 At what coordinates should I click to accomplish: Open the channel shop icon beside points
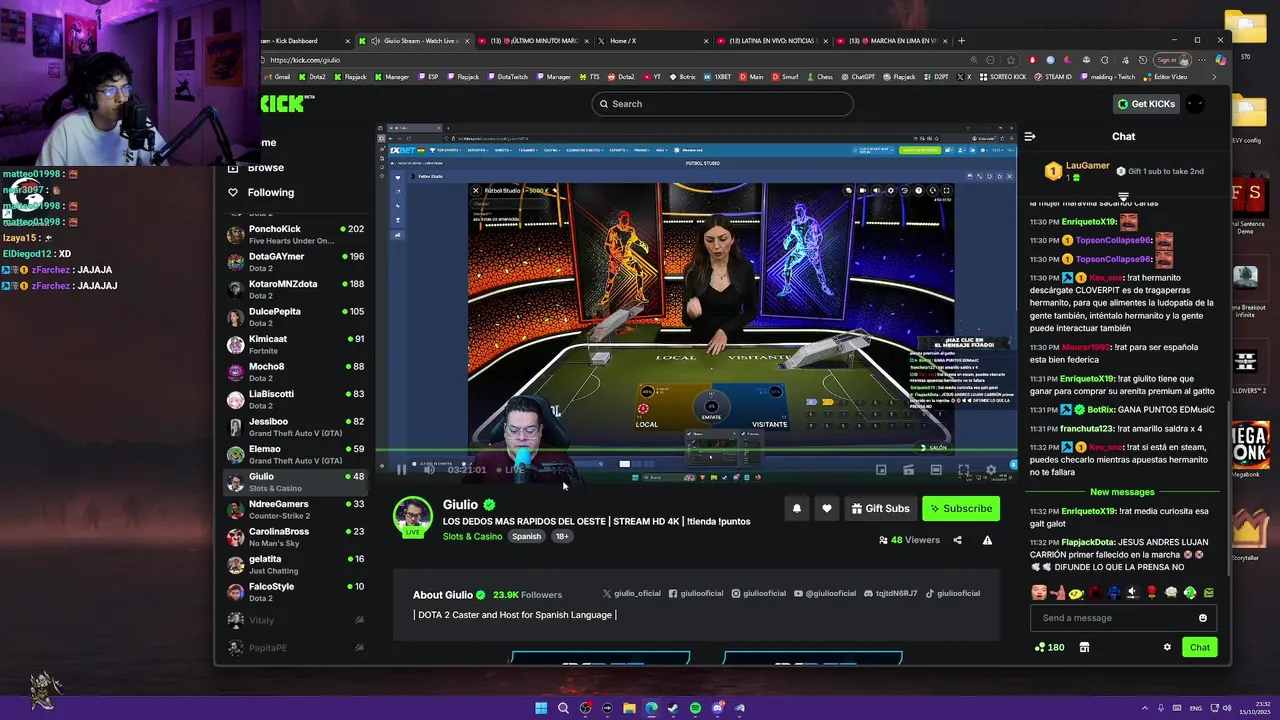pos(1085,647)
